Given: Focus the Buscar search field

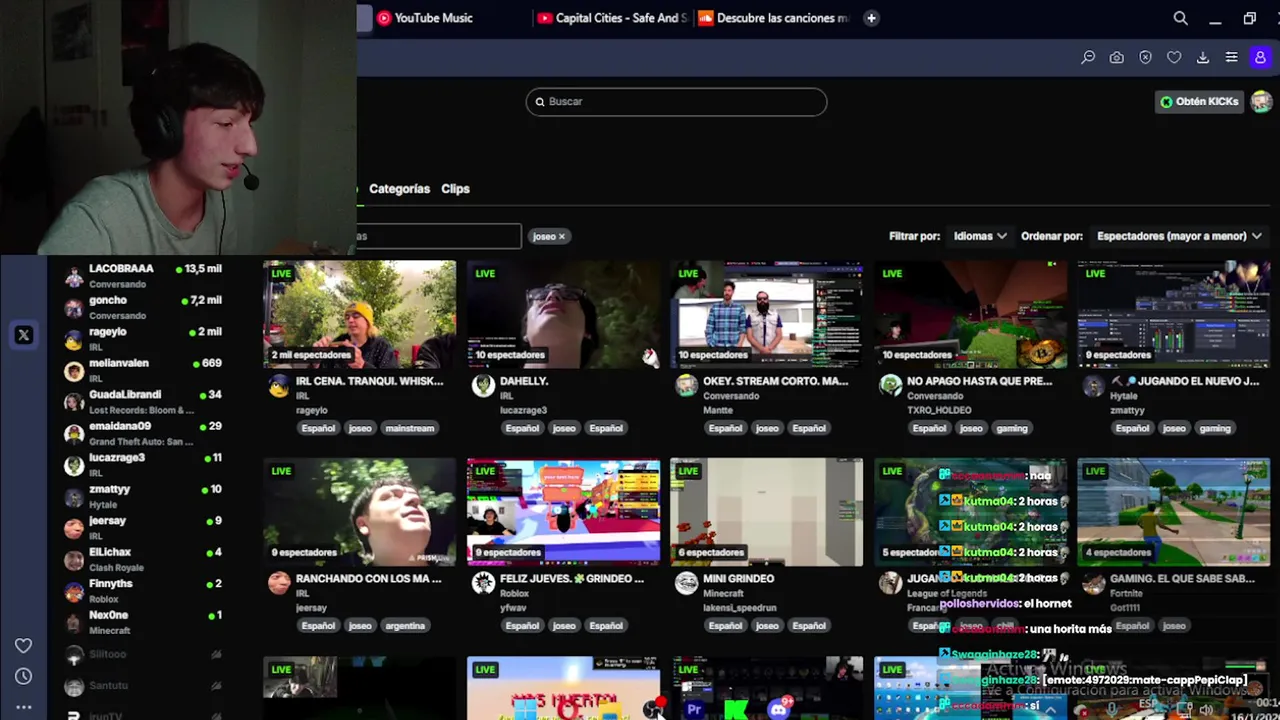Looking at the screenshot, I should click(x=676, y=101).
